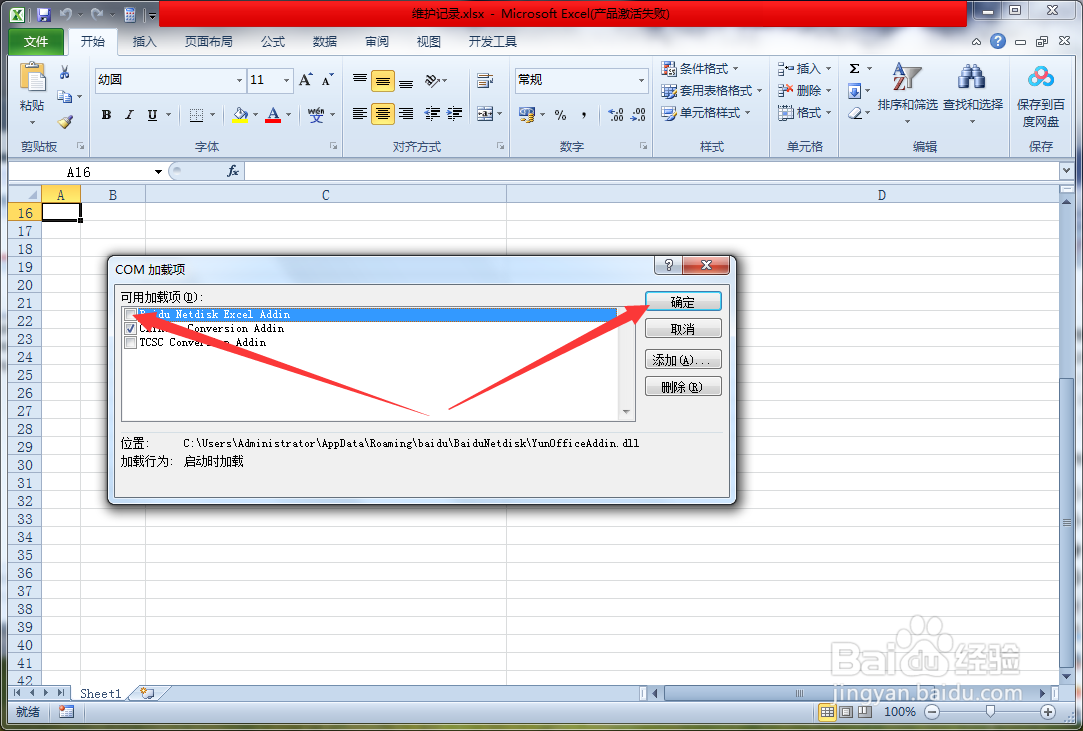1083x731 pixels.
Task: Toggle Bold formatting
Action: (106, 115)
